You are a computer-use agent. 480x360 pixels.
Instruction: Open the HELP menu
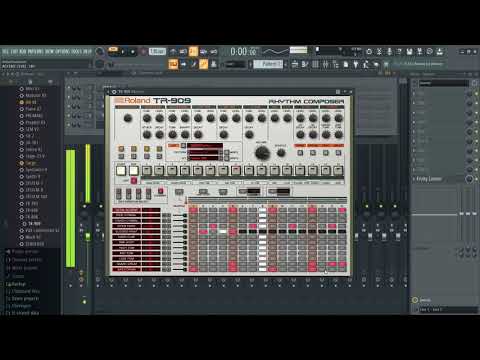click(x=87, y=52)
